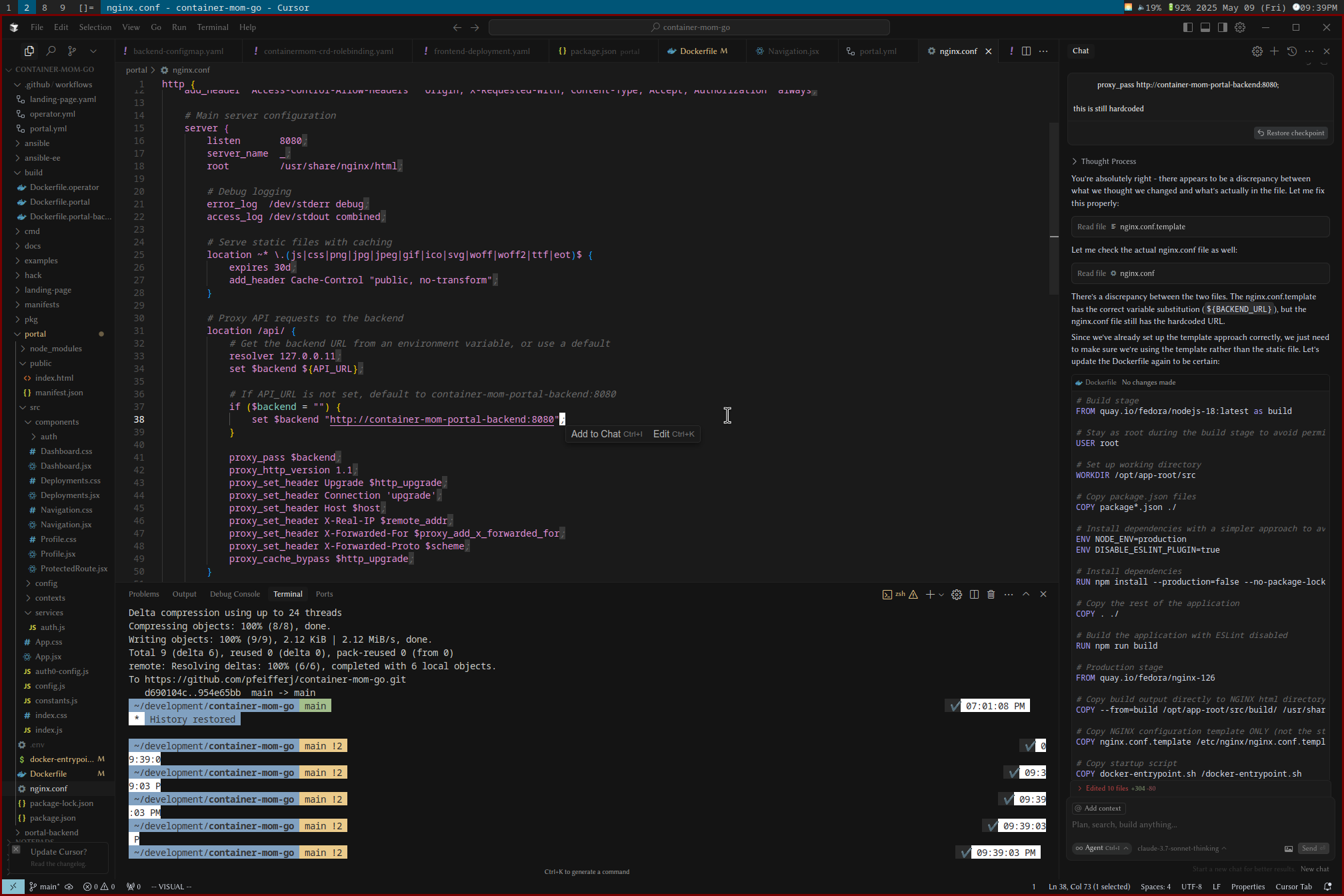Viewport: 1344px width, 896px height.
Task: Expand the ansible folder
Action: [x=37, y=143]
